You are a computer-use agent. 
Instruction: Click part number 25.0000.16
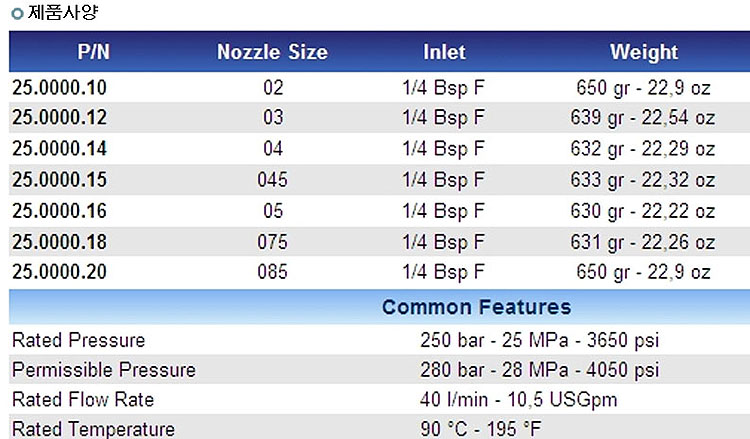59,211
